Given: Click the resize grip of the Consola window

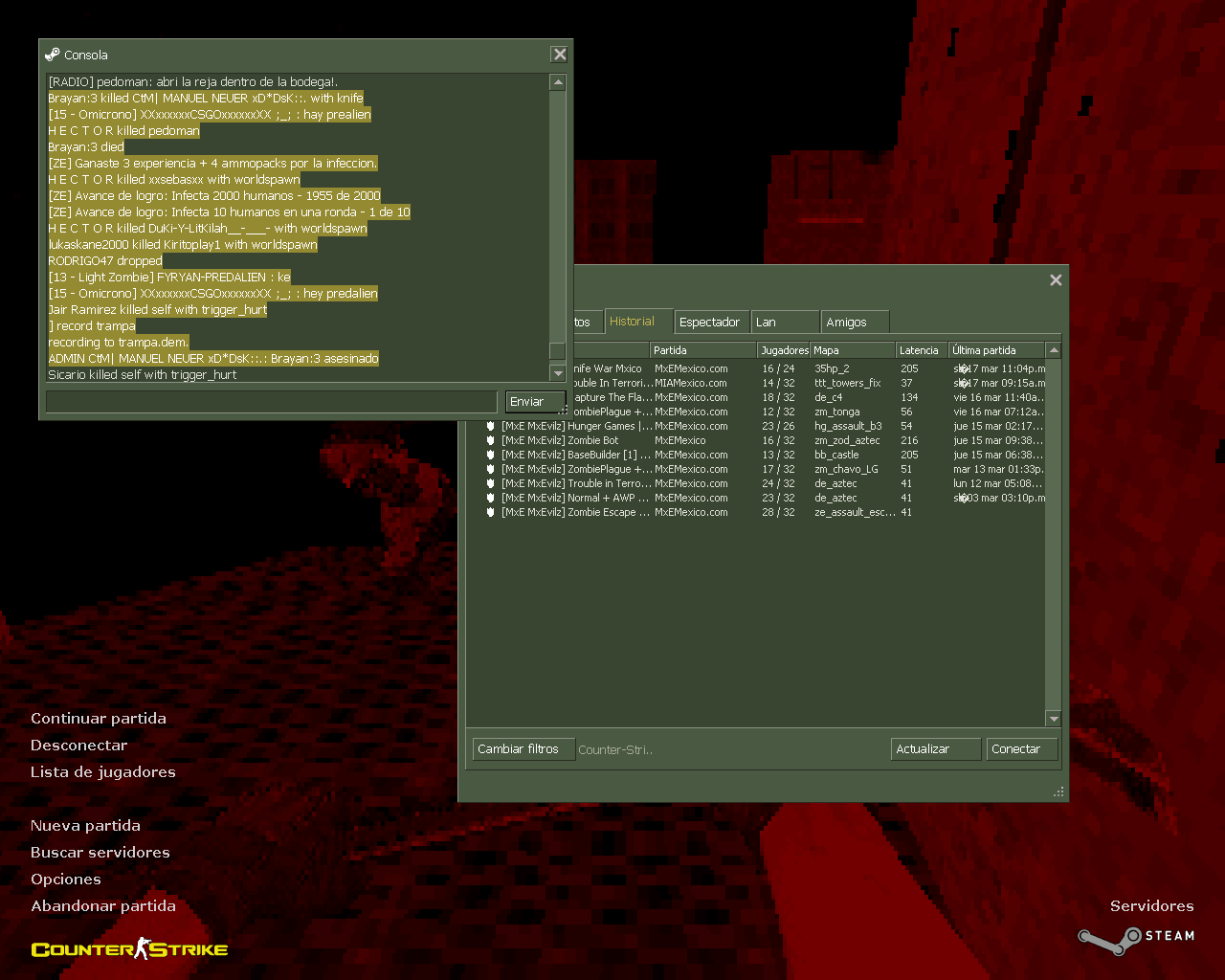Looking at the screenshot, I should (x=564, y=410).
